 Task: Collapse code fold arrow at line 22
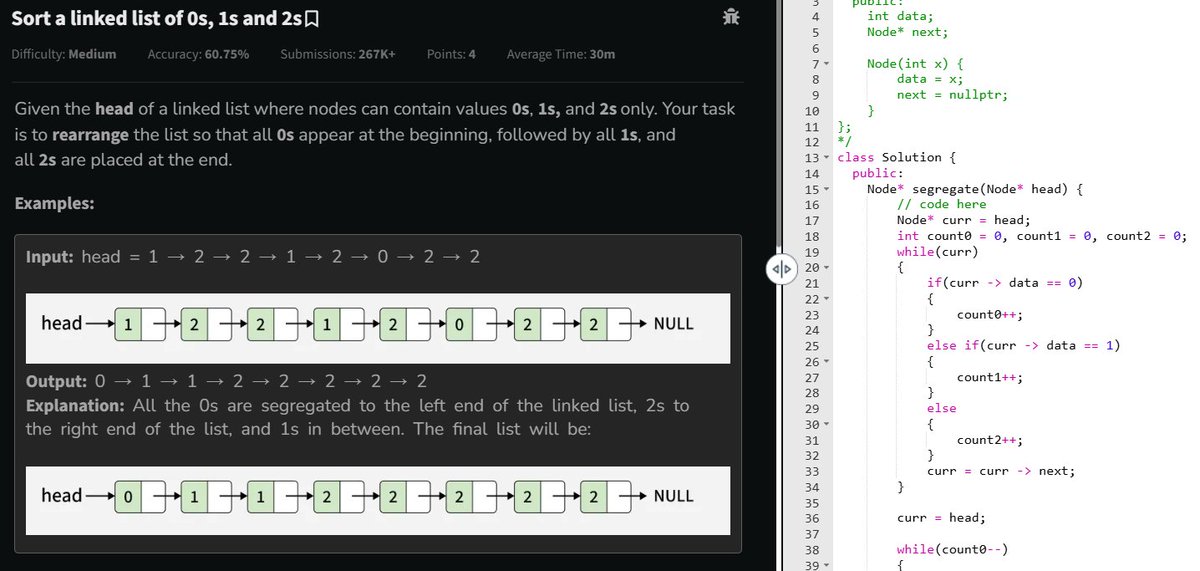coord(826,299)
